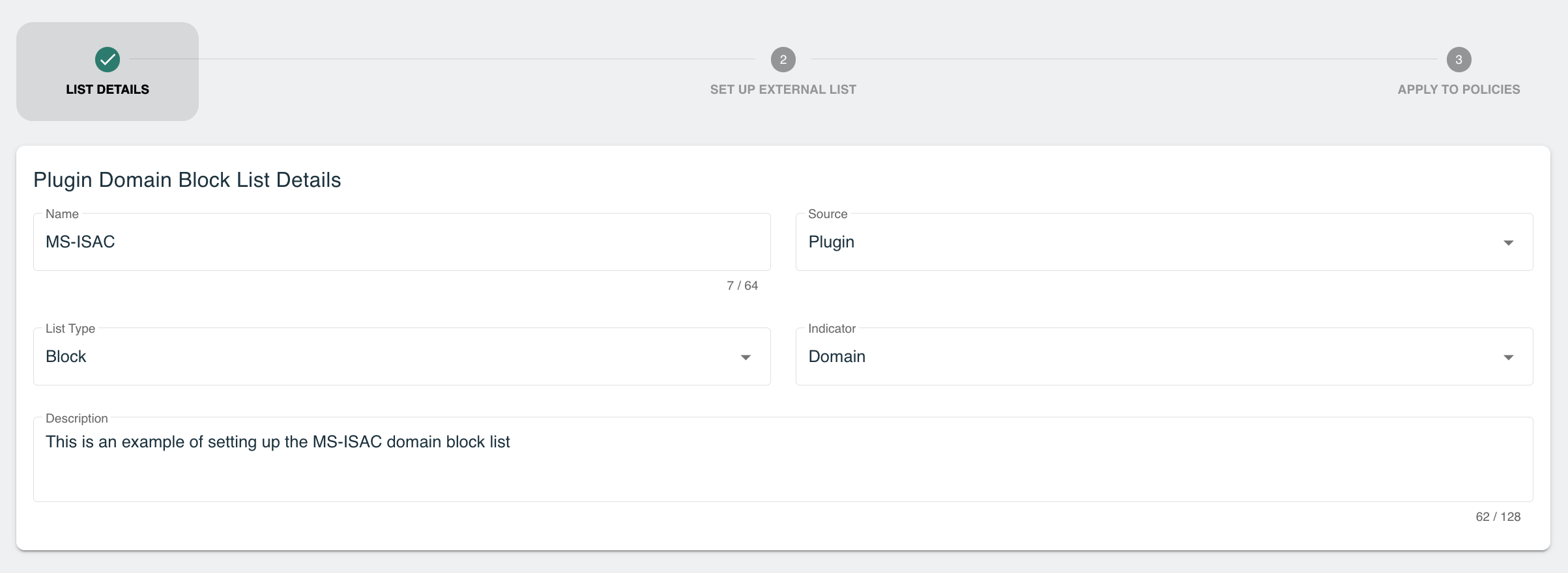Click the Name field containing MS-ISAC

[402, 242]
